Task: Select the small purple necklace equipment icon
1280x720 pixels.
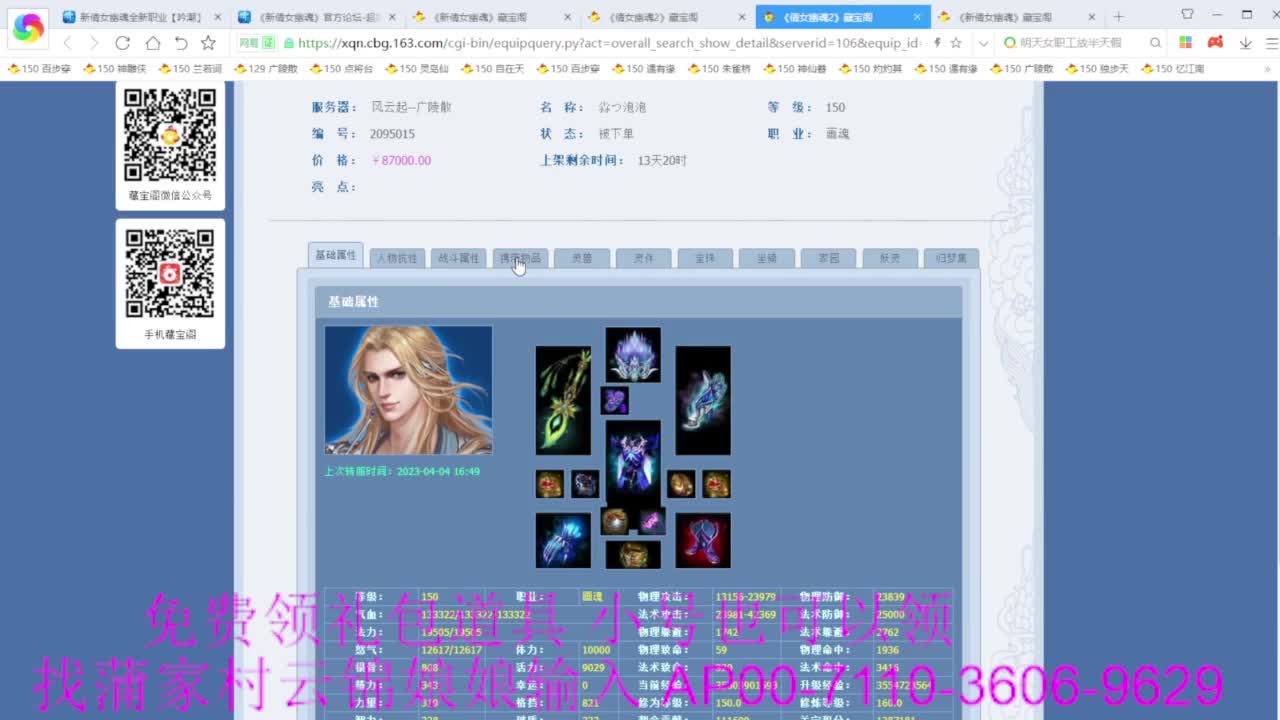Action: click(615, 400)
